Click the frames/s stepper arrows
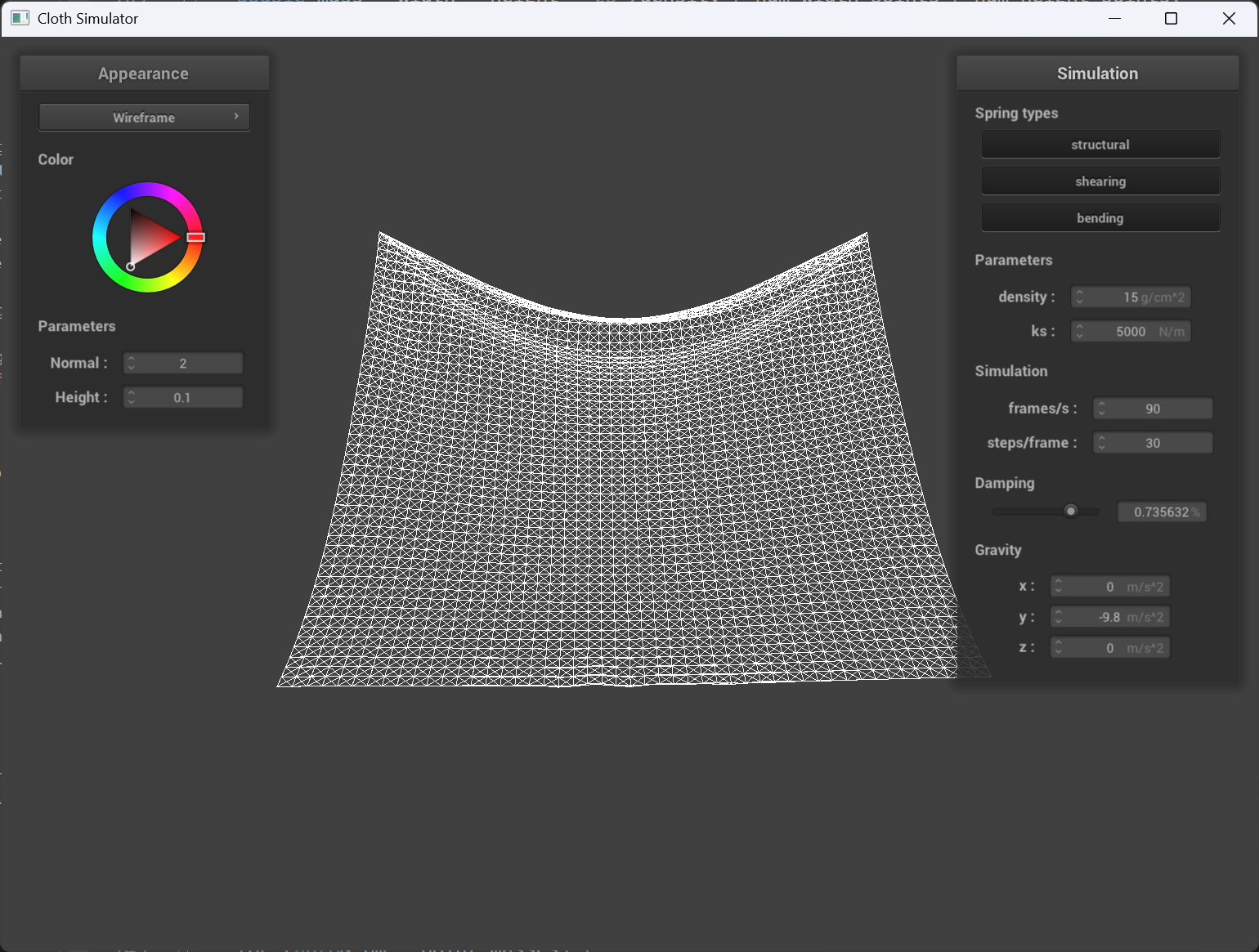 tap(1102, 409)
